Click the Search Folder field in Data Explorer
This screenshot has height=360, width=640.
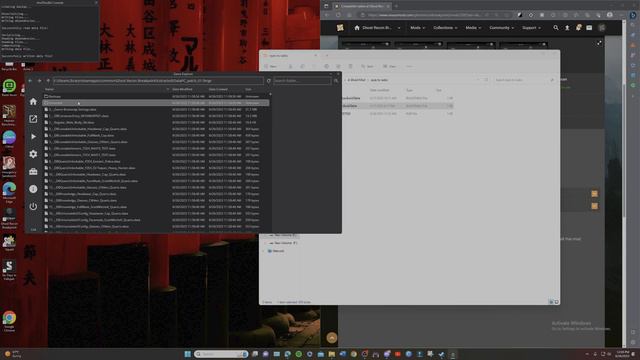(302, 81)
